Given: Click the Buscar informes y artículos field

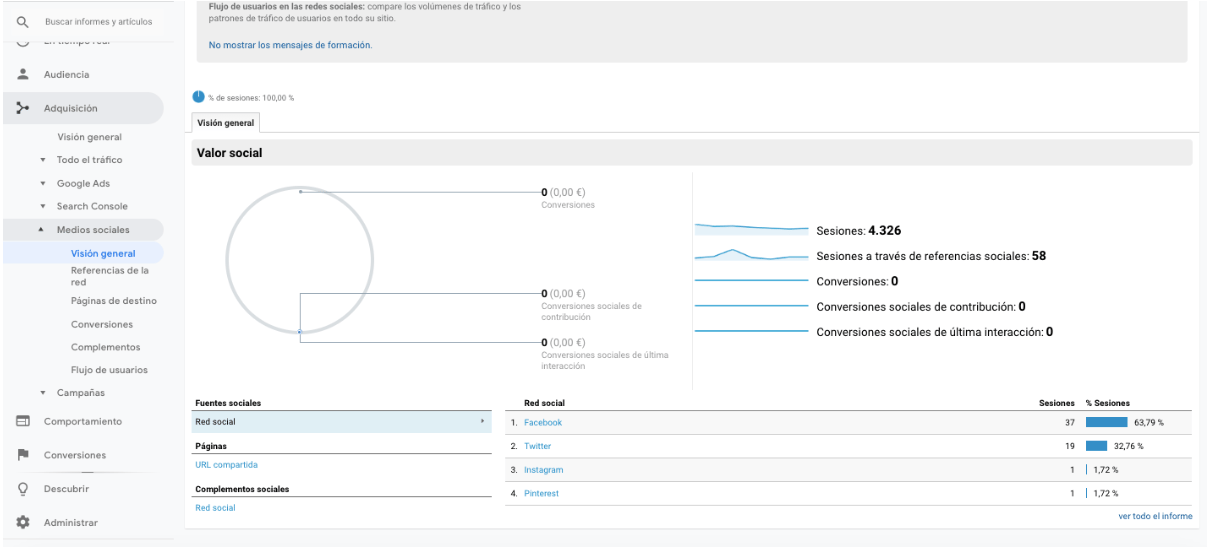Looking at the screenshot, I should click(x=99, y=21).
